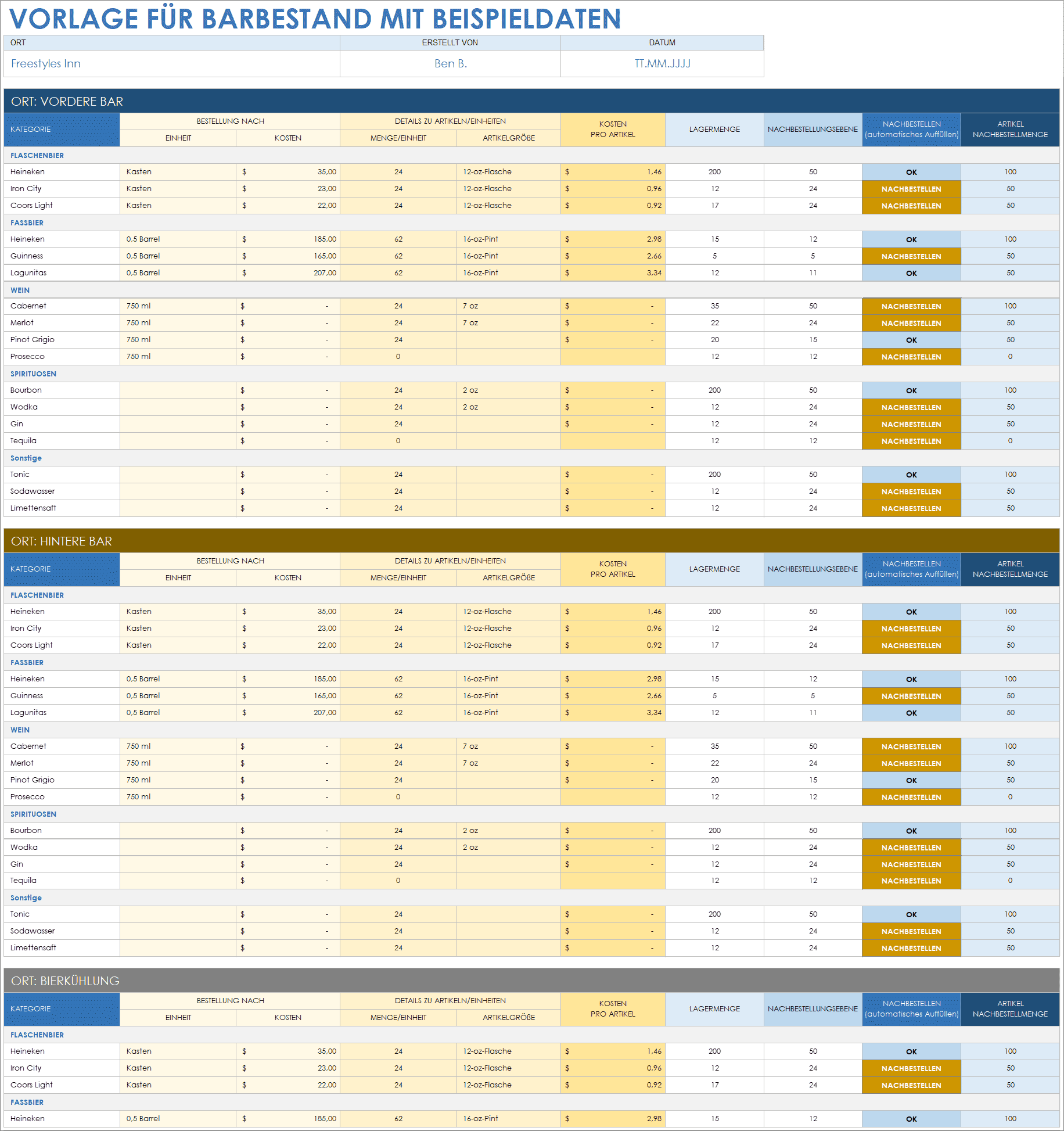Viewport: 1064px width, 1131px height.
Task: Select 'FASSBIER' category row in Vordere Bar
Action: click(x=531, y=222)
